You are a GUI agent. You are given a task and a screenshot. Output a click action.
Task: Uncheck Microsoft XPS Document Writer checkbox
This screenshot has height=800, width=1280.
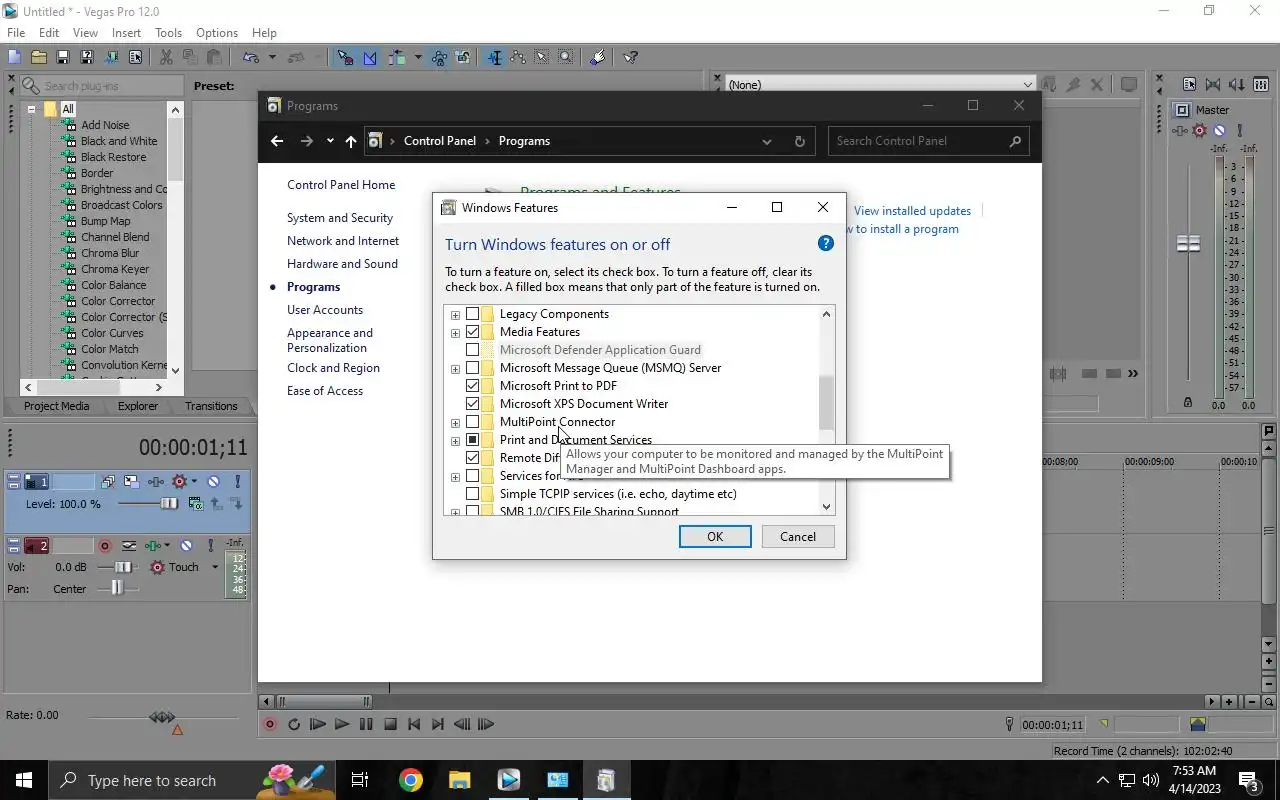coord(472,404)
